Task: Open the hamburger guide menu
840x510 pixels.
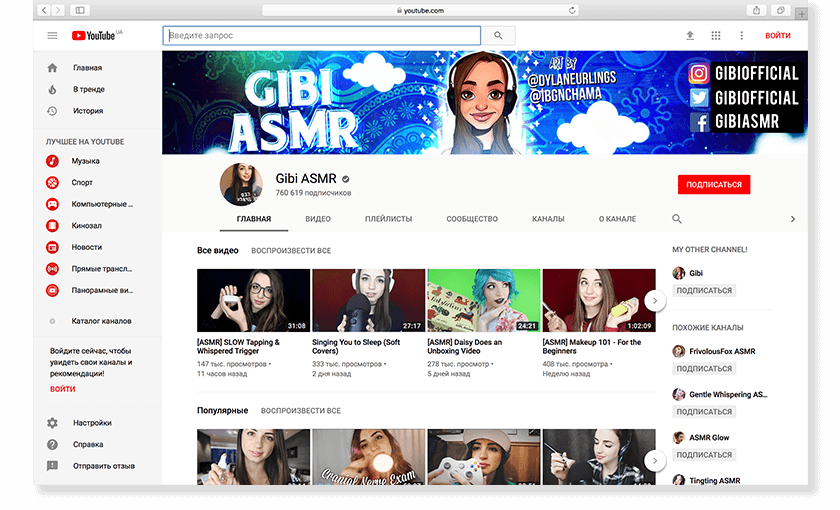Action: (52, 35)
